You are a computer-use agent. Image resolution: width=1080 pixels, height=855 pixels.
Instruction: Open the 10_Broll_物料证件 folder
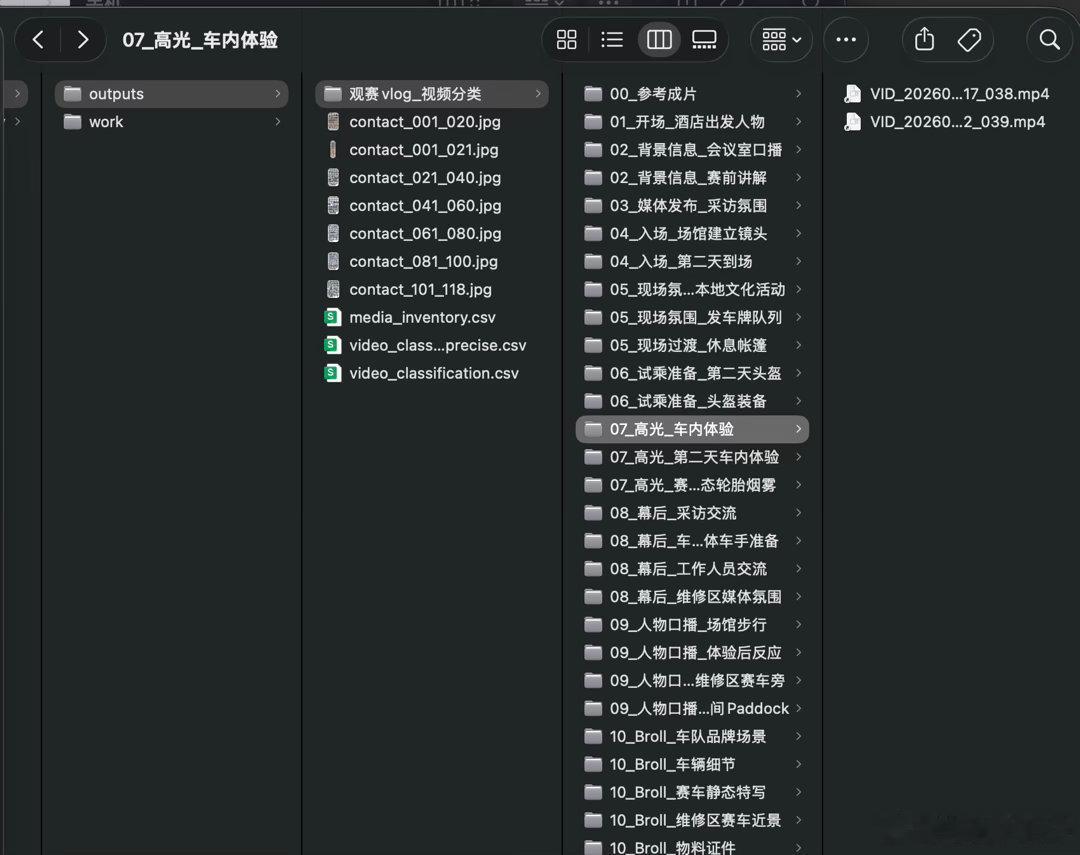(x=692, y=847)
